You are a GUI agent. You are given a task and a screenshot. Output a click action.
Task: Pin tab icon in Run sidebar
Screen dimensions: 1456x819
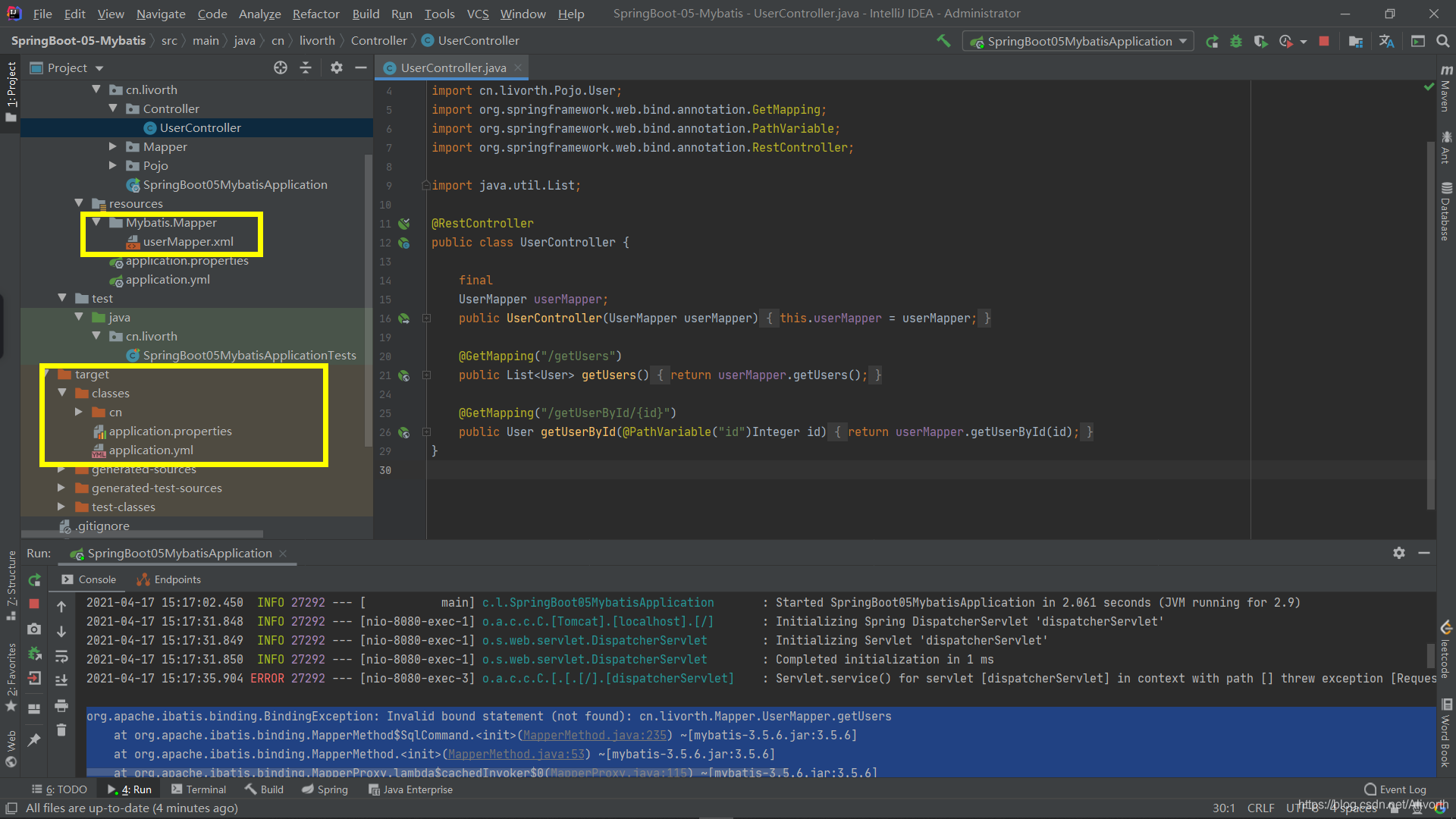point(34,739)
